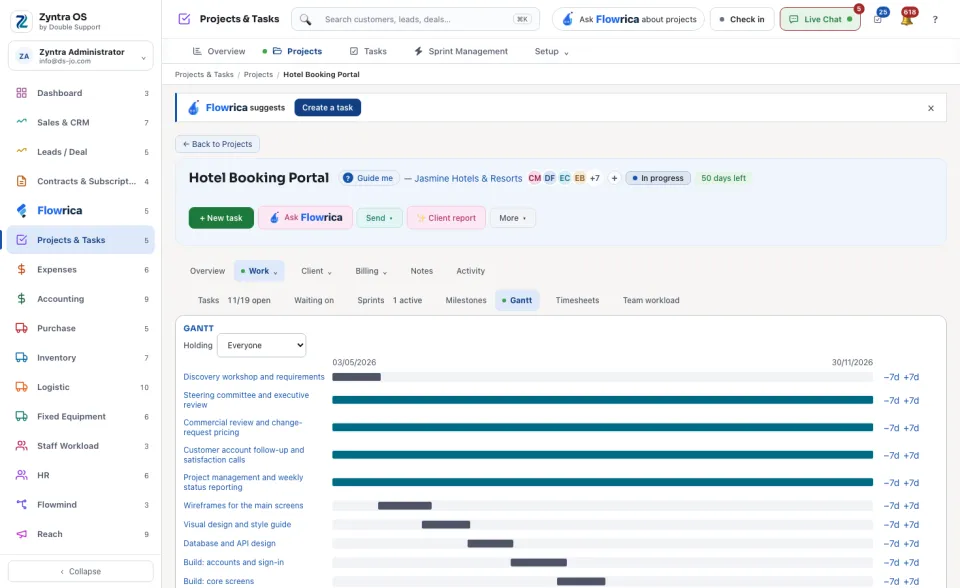Switch to the Overview top nav tab
This screenshot has height=588, width=960.
219,51
